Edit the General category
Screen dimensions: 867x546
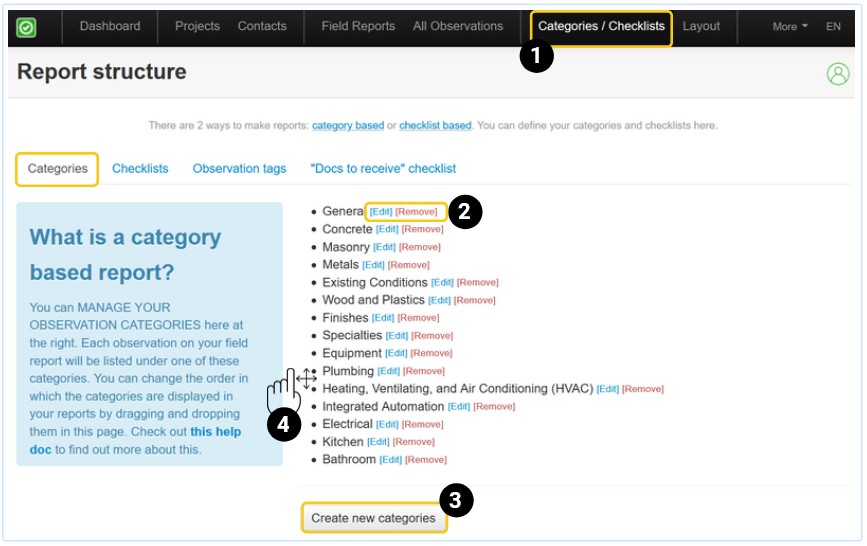pos(381,212)
